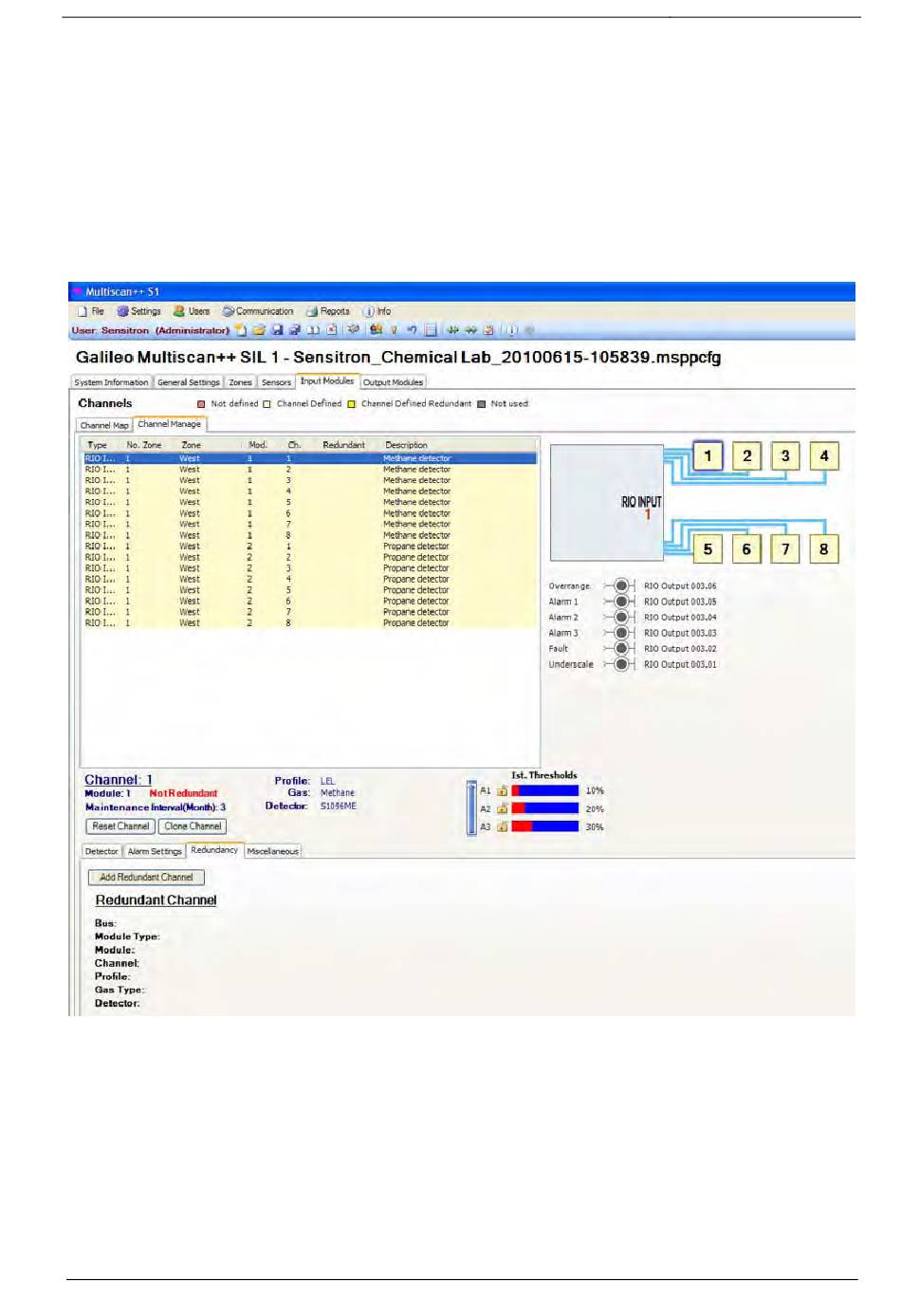
Task: Click the A3 threshold bar at 30%
Action: [545, 826]
